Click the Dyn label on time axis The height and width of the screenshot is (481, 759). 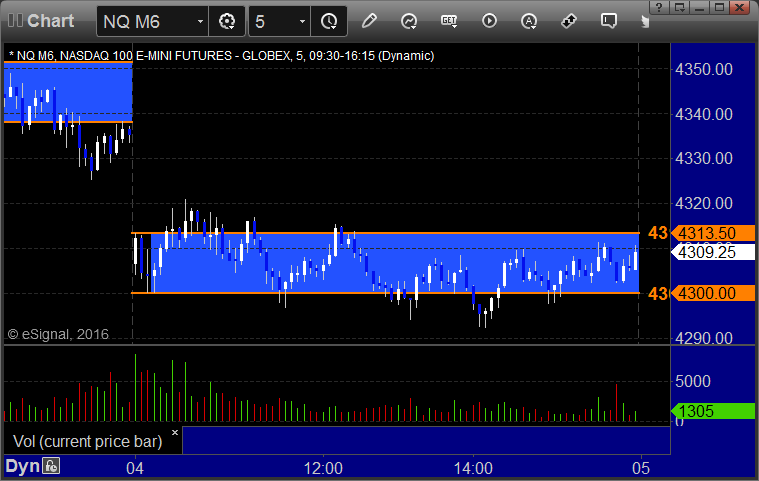click(x=22, y=466)
